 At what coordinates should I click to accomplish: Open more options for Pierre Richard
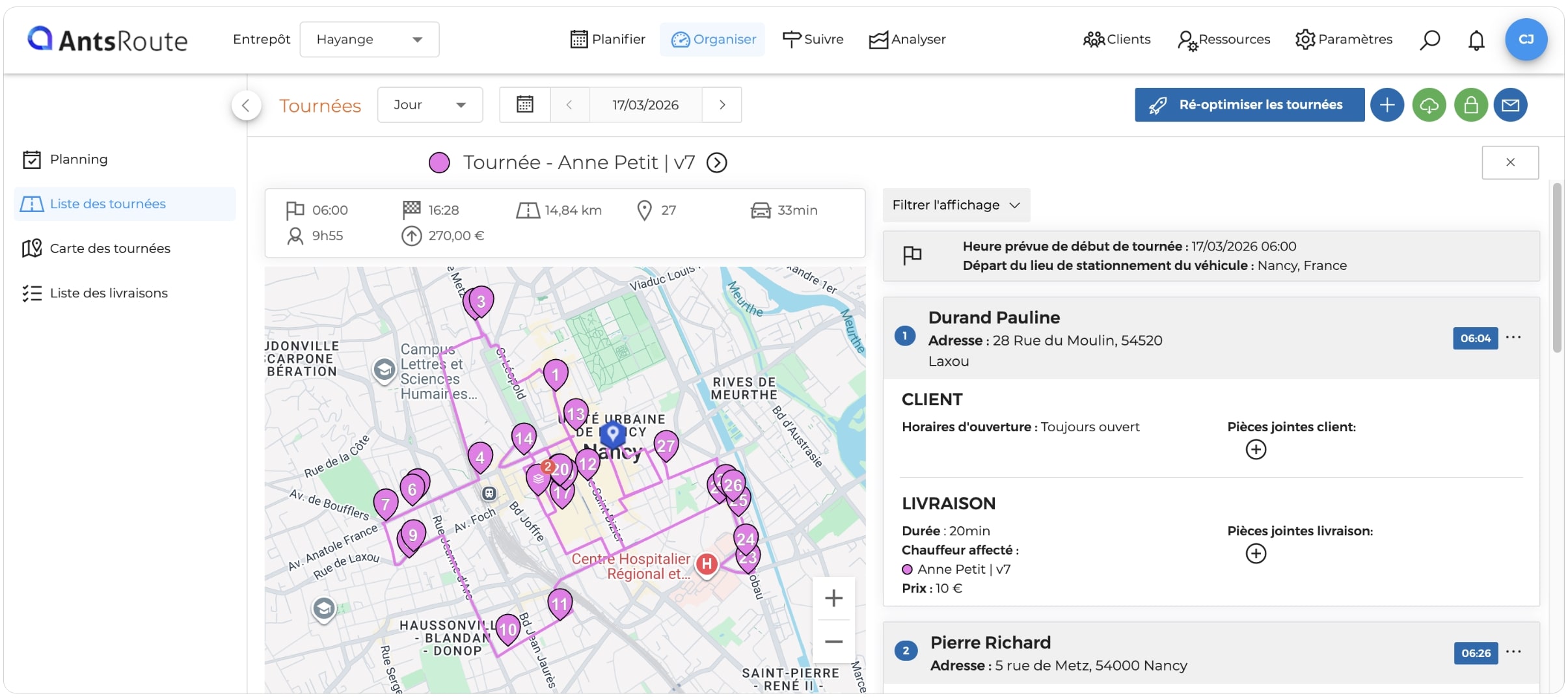coord(1513,652)
